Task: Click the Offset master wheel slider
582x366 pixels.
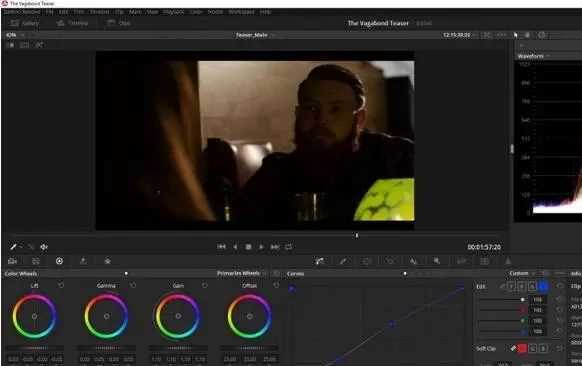Action: point(249,348)
